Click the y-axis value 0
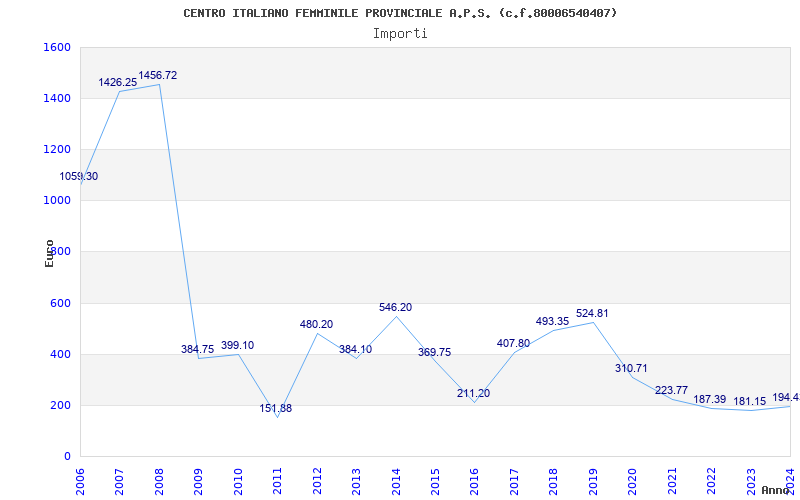Image resolution: width=800 pixels, height=500 pixels. click(67, 457)
